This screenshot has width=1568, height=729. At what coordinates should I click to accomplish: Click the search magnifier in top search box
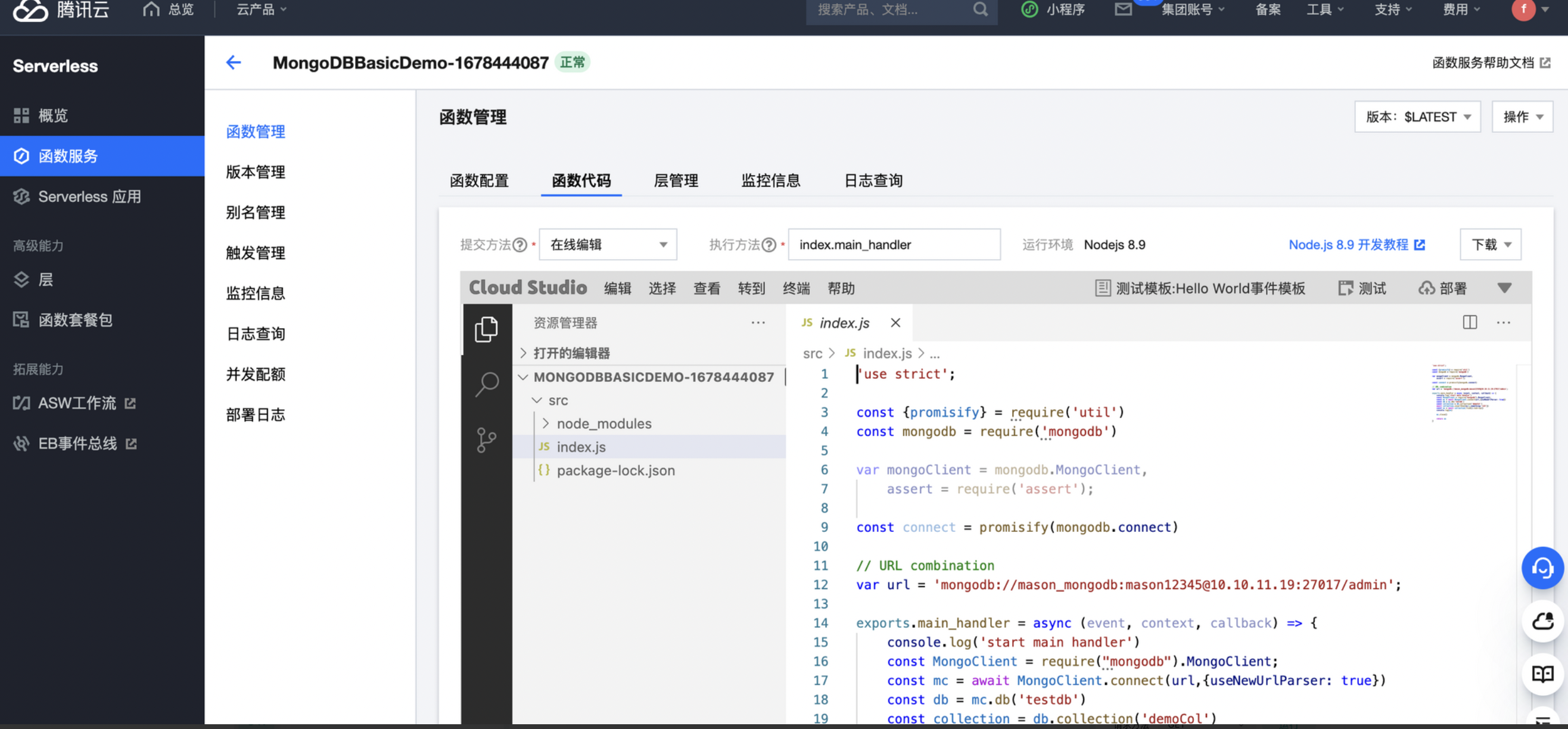980,9
